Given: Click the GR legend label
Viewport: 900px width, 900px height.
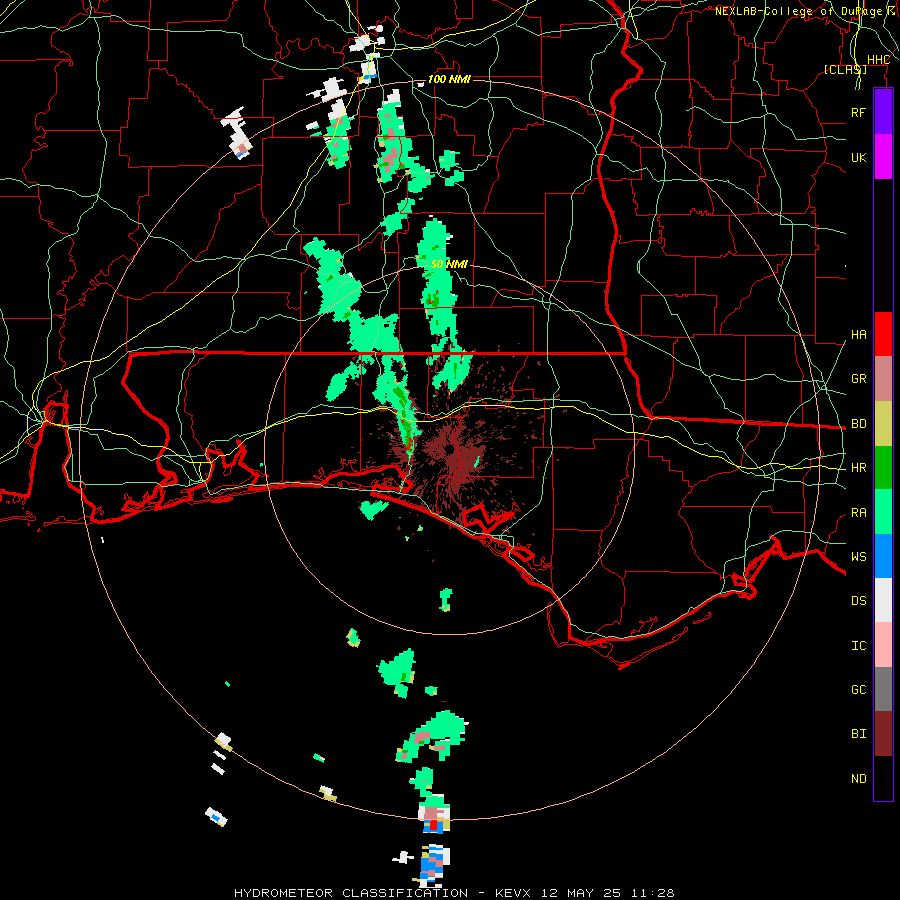Looking at the screenshot, I should (858, 379).
